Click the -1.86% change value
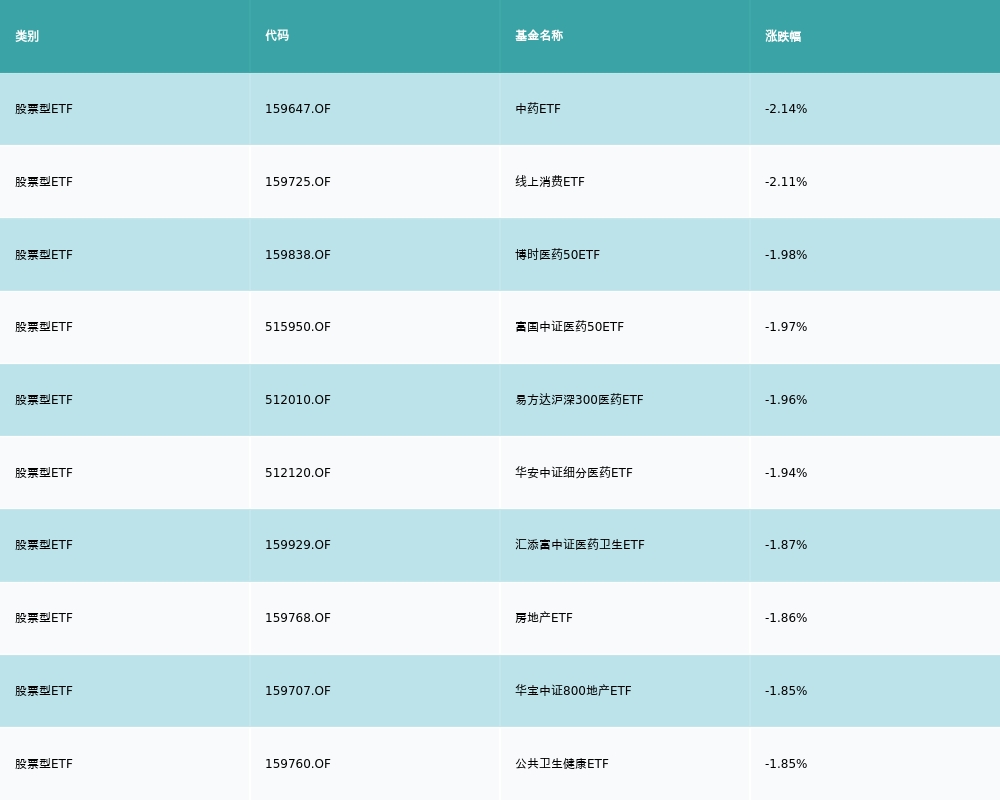The width and height of the screenshot is (1000, 800). coord(786,618)
